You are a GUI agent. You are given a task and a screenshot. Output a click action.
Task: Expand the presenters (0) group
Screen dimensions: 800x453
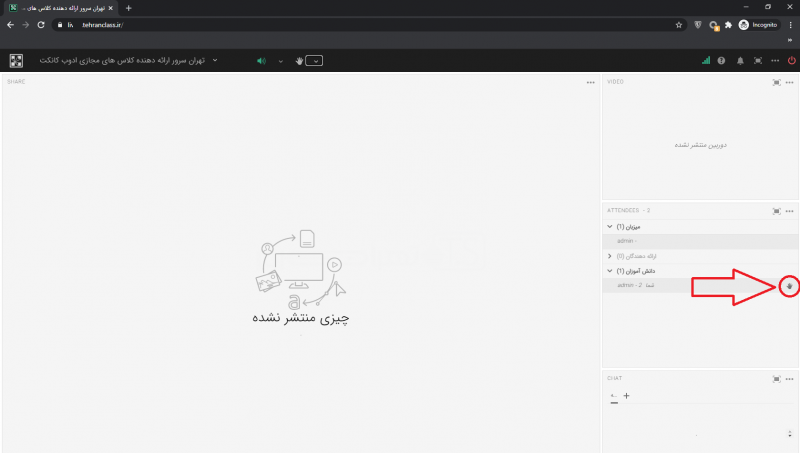[610, 256]
